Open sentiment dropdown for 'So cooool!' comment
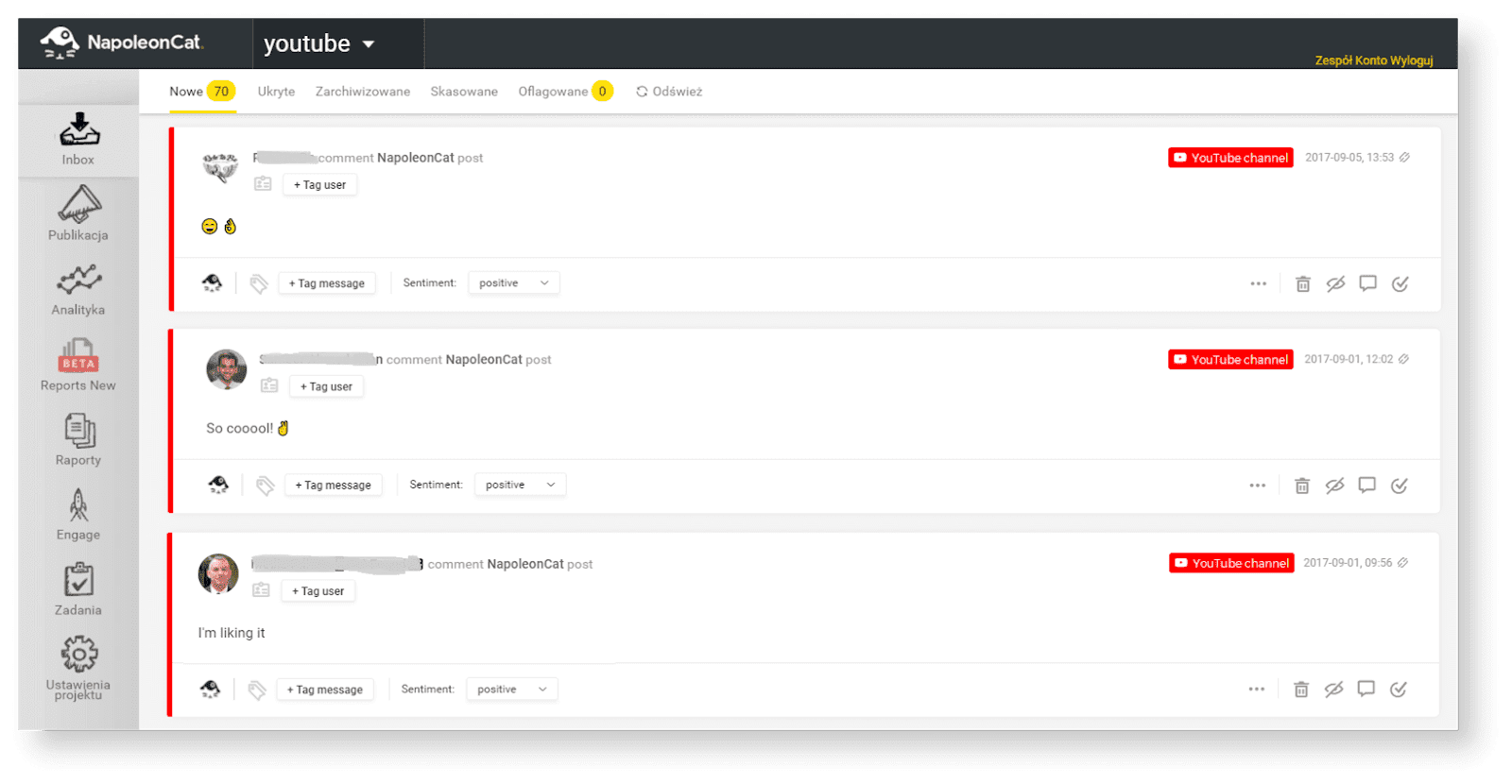The height and width of the screenshot is (784, 1512). point(520,485)
